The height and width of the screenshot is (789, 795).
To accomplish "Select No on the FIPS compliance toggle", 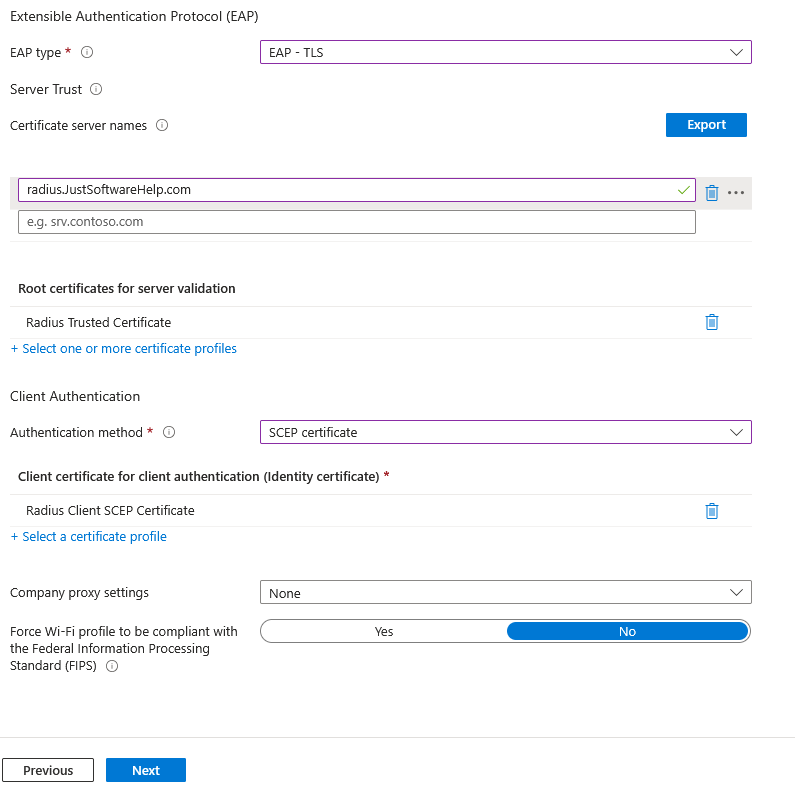I will pos(627,631).
